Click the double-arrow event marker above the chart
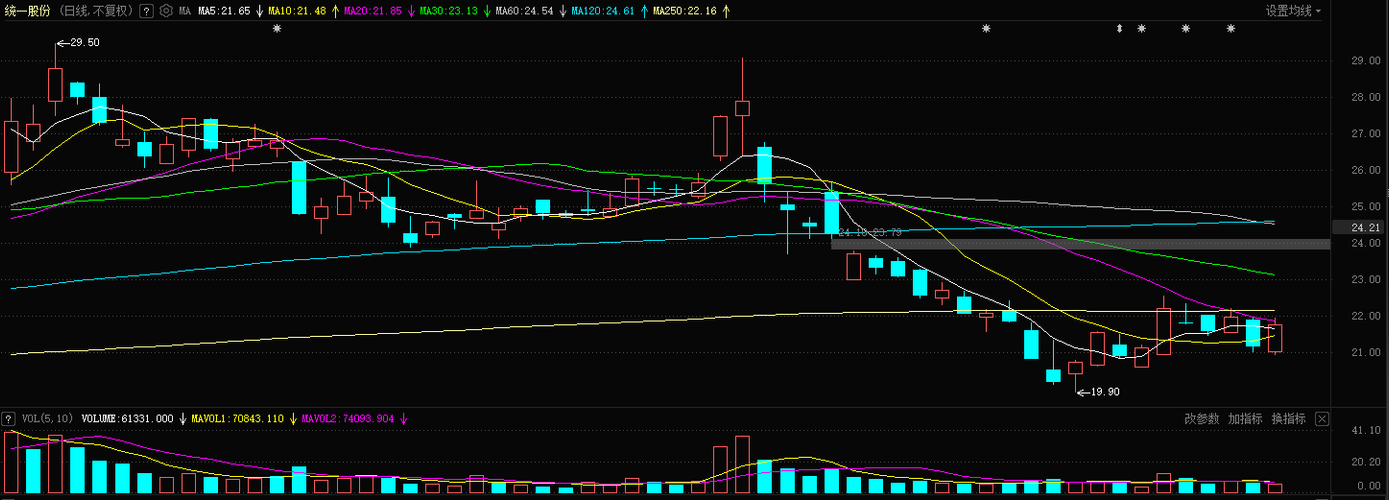 pos(1120,29)
